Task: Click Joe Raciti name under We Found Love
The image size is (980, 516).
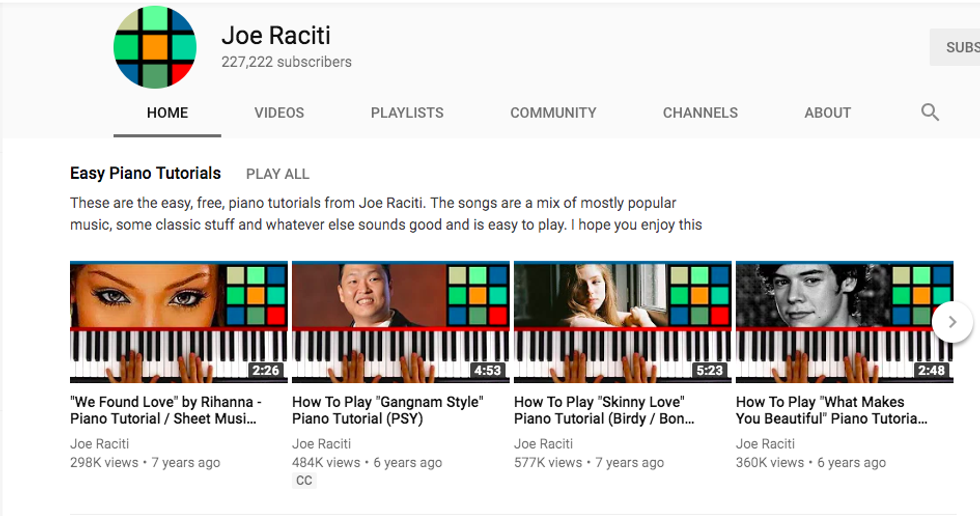Action: (x=100, y=444)
